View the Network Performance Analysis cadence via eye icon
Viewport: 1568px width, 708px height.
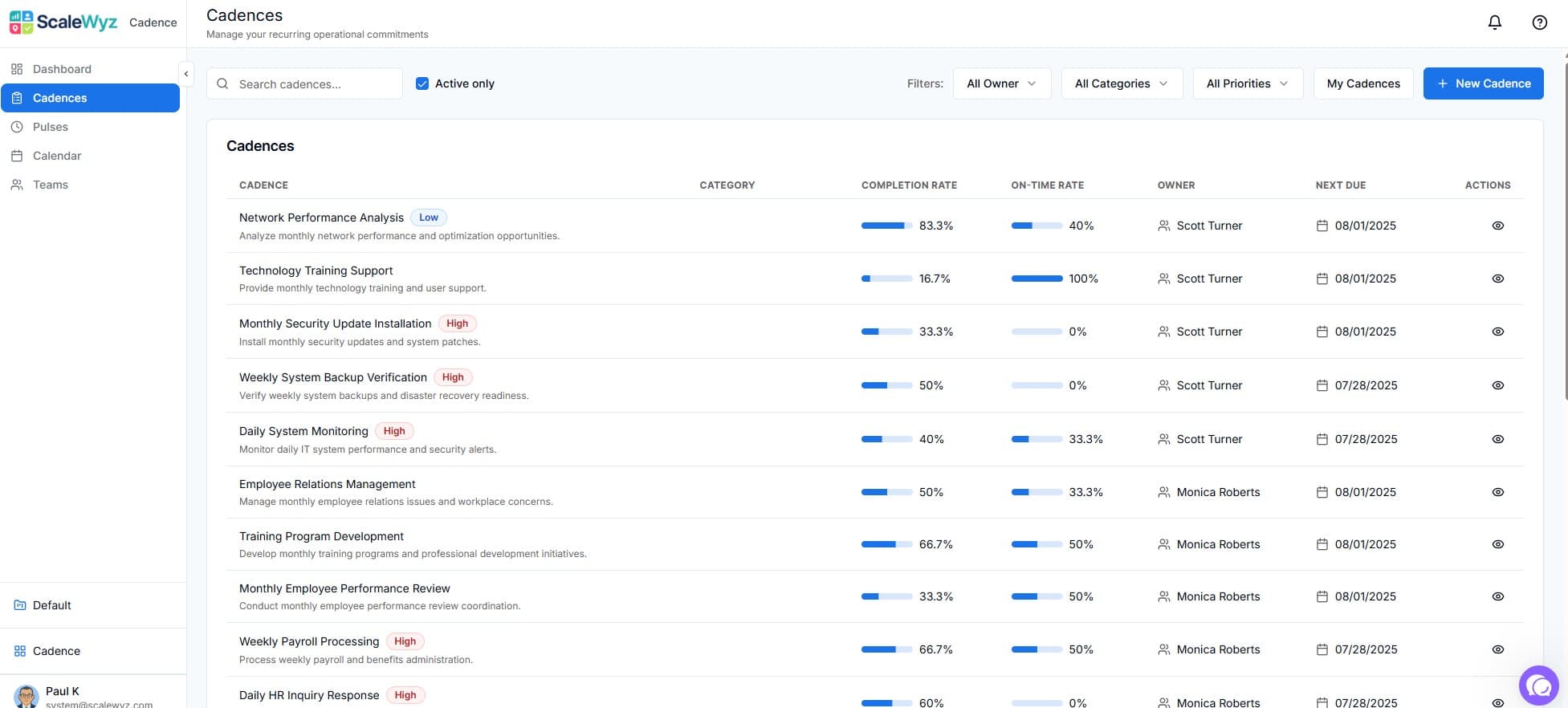click(x=1497, y=226)
